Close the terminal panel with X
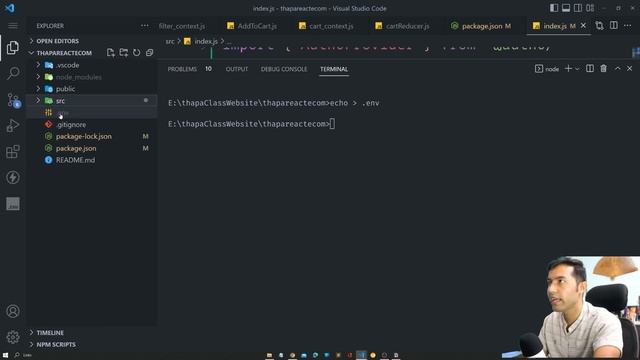Image resolution: width=640 pixels, height=360 pixels. pos(629,69)
